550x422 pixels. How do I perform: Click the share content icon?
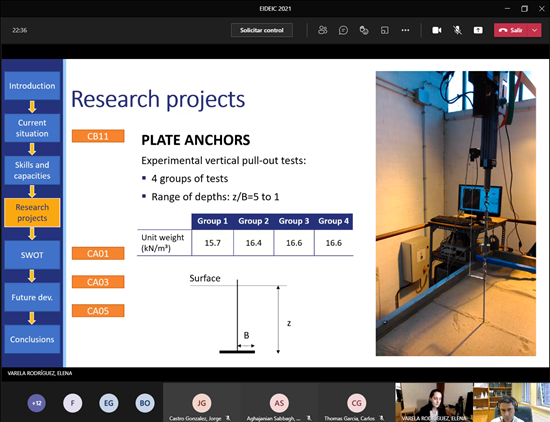478,30
